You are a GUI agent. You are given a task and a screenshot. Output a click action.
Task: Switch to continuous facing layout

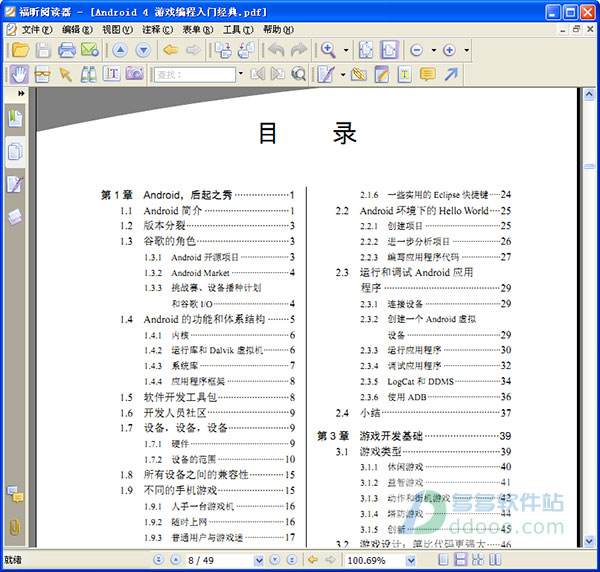[478, 560]
